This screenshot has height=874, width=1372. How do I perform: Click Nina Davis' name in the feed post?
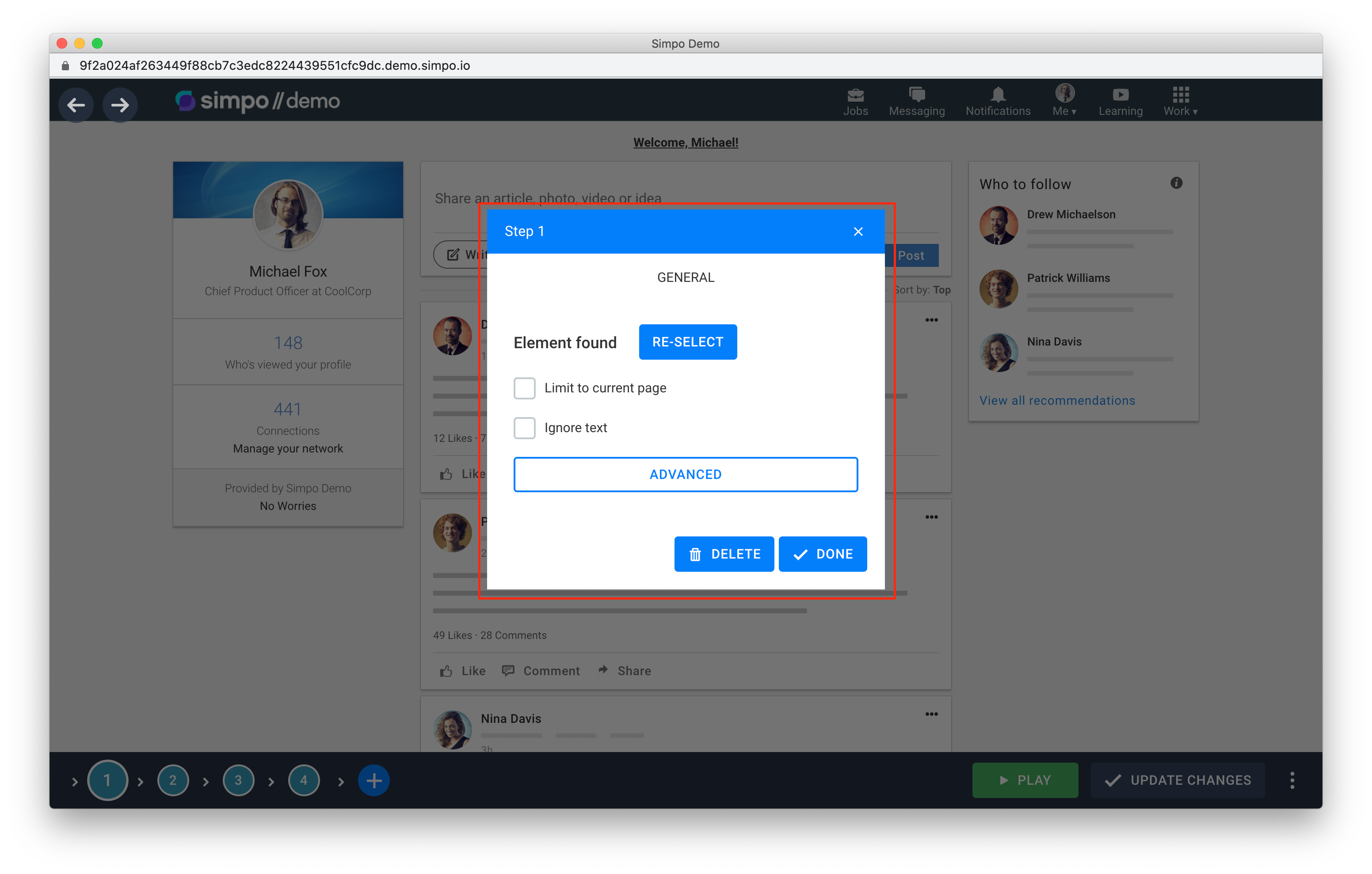[511, 718]
